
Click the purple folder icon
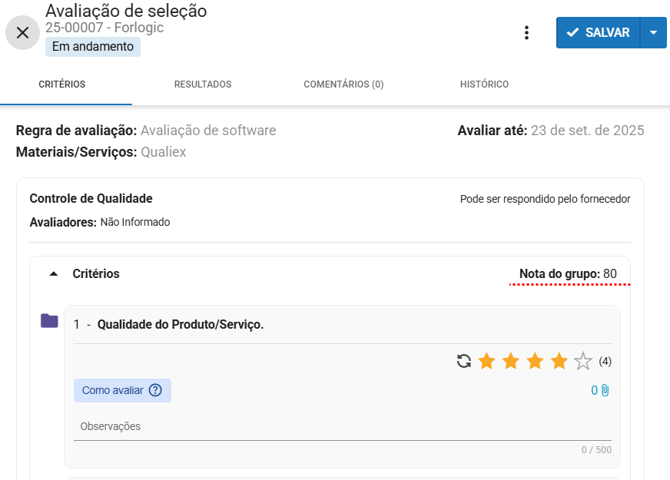coord(49,321)
